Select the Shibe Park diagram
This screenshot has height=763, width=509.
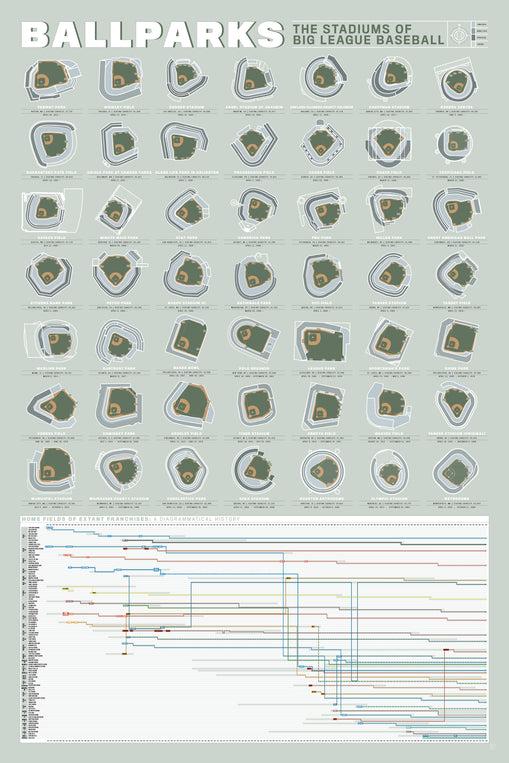(x=457, y=339)
